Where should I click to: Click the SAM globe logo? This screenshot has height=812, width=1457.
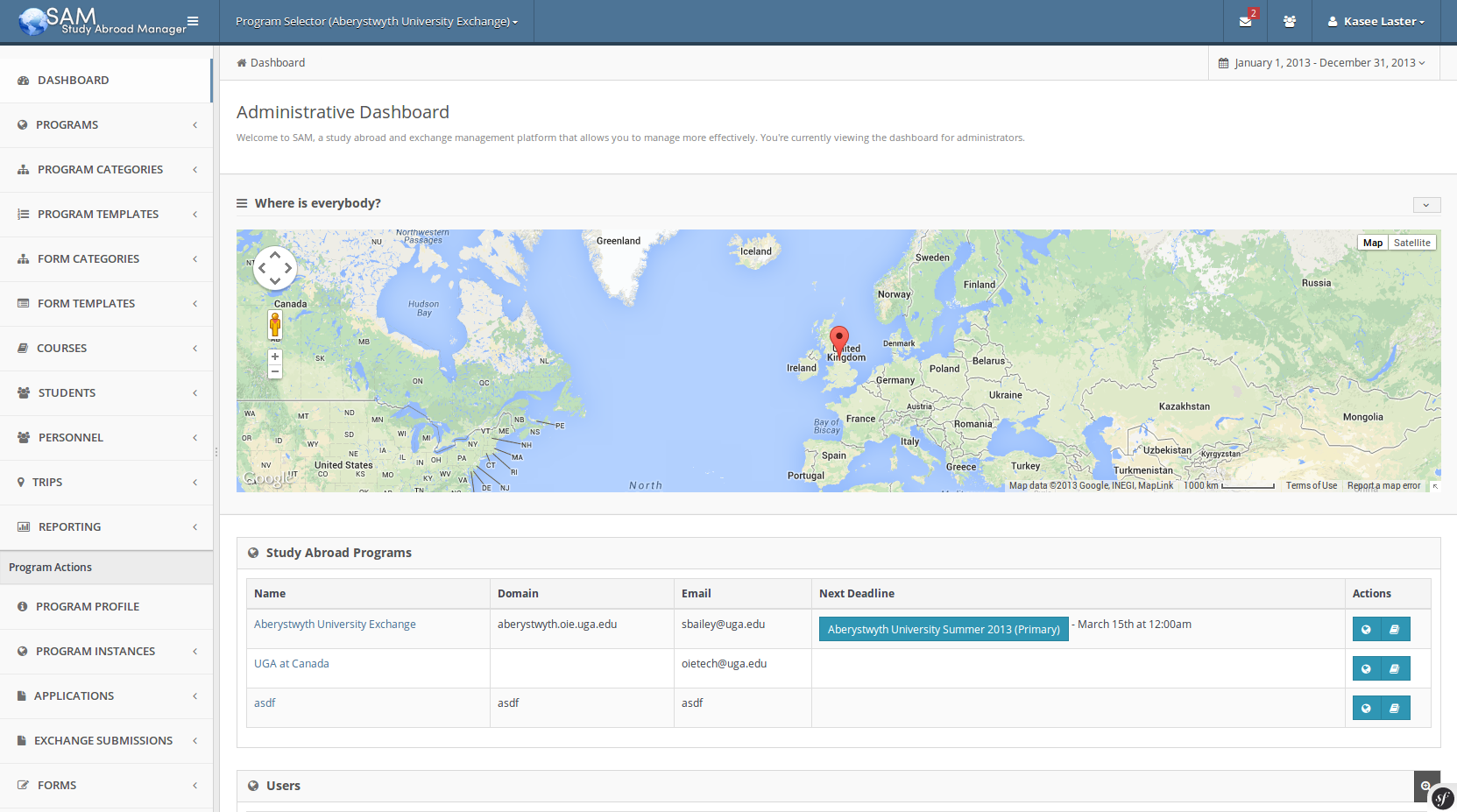click(x=33, y=21)
